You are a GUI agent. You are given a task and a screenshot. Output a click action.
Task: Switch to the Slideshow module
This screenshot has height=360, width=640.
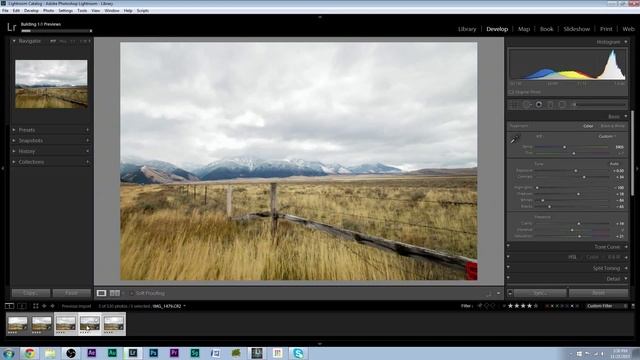(577, 29)
